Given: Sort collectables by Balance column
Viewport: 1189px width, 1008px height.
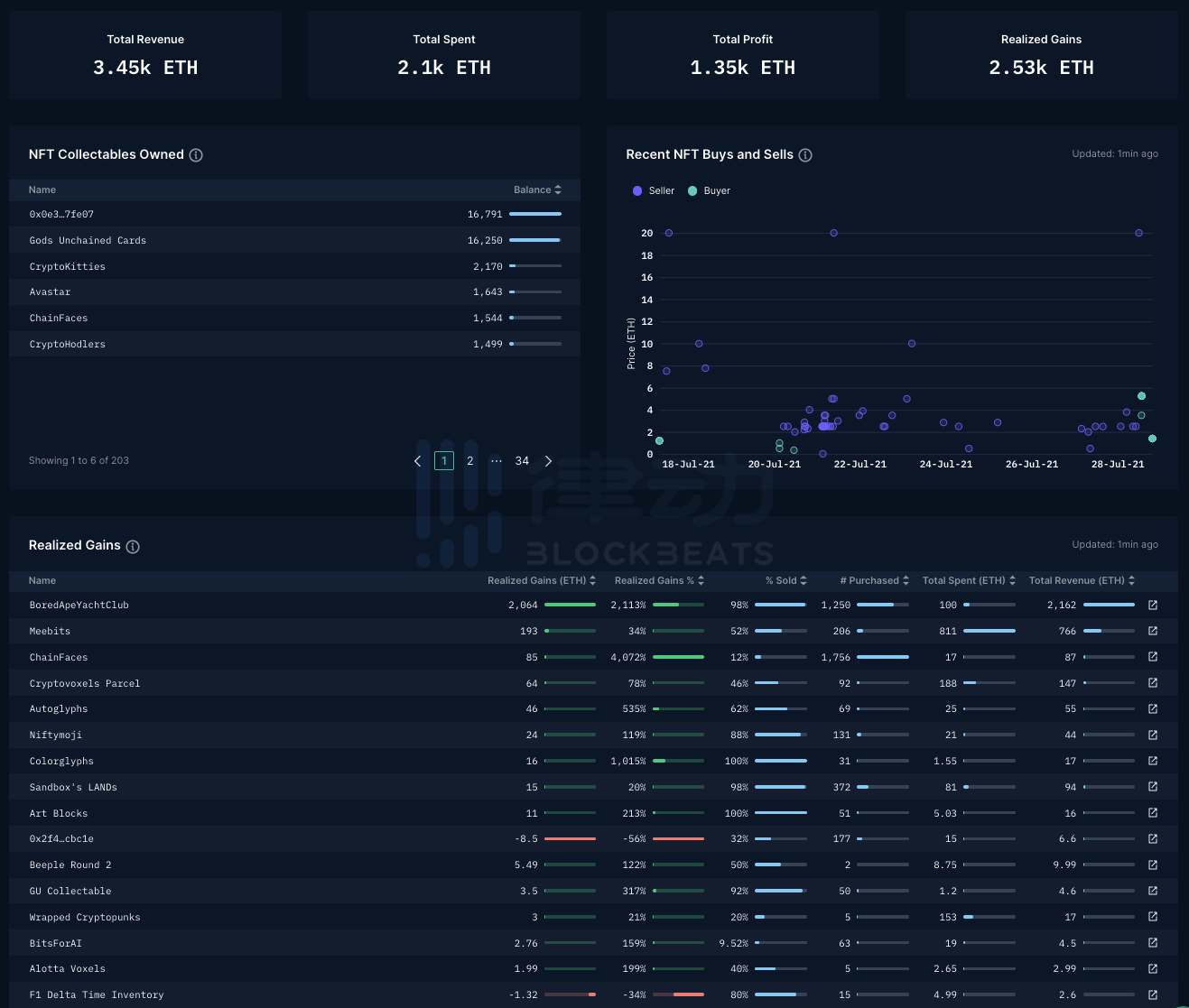Looking at the screenshot, I should click(537, 190).
